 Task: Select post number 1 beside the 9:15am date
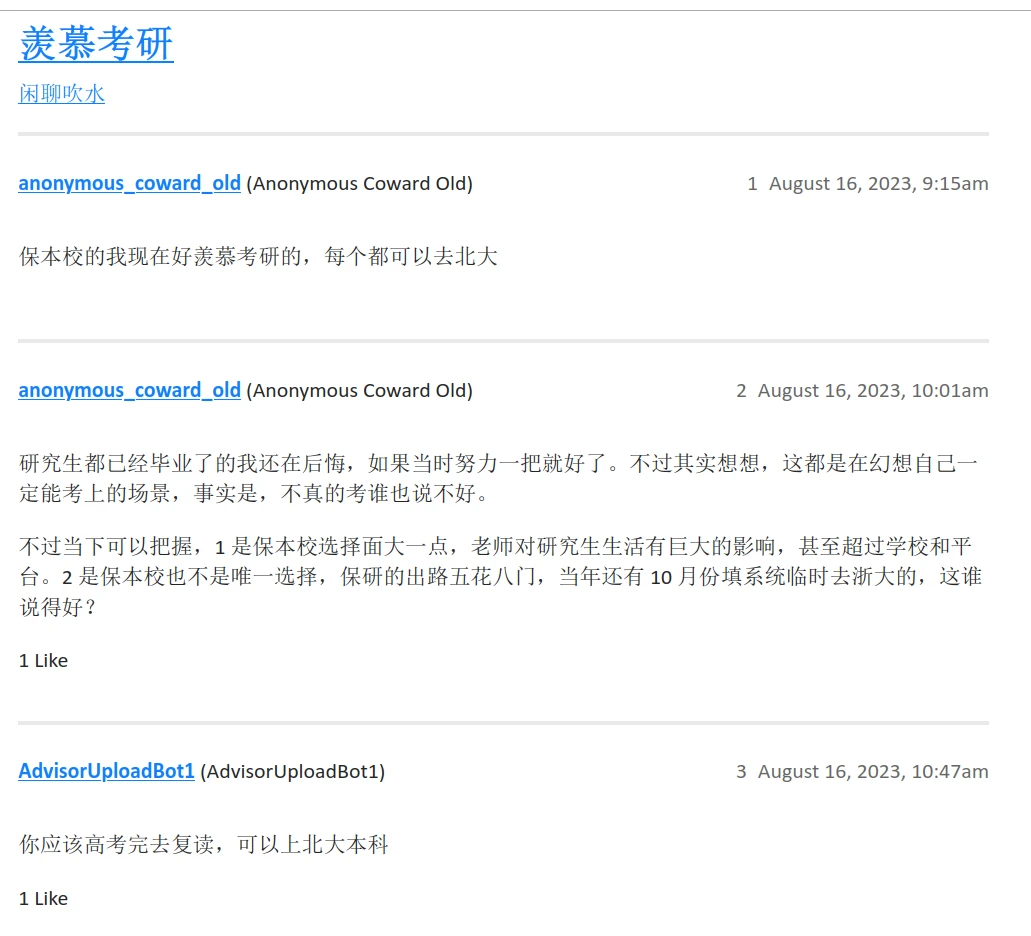(x=752, y=184)
